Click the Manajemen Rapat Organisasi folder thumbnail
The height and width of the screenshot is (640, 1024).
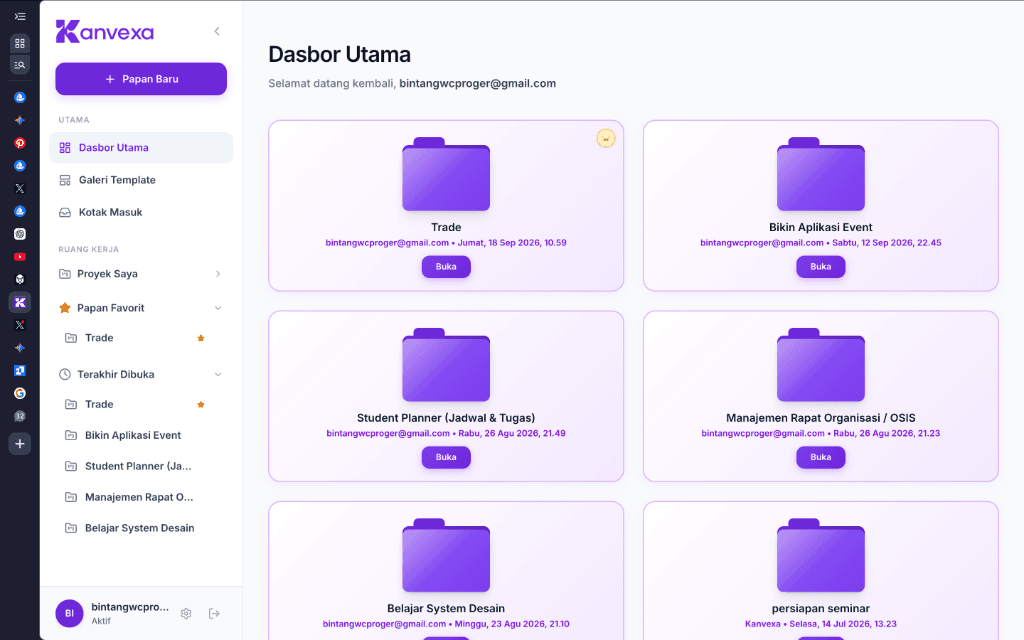[x=821, y=365]
